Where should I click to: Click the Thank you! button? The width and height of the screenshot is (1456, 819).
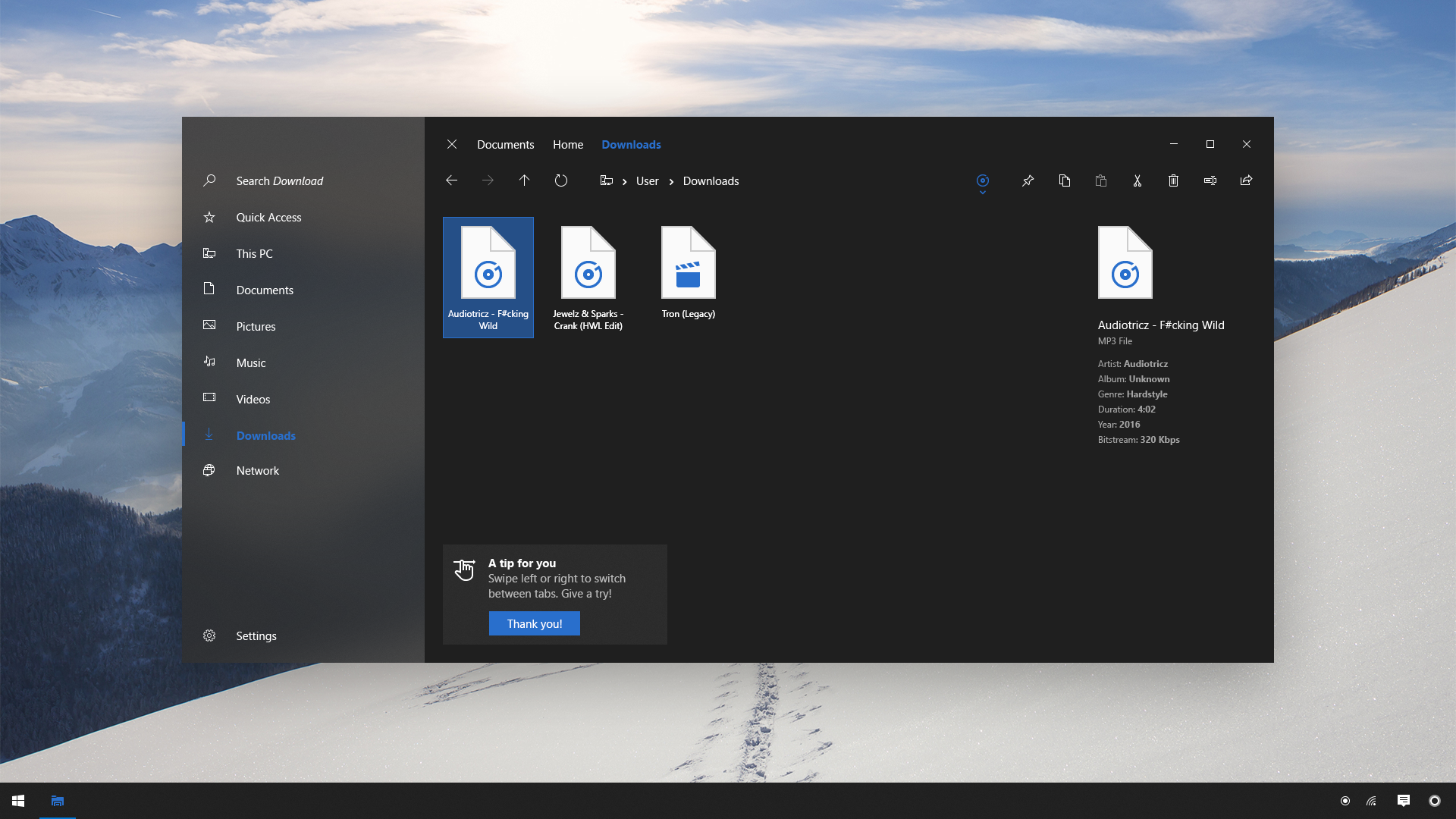pyautogui.click(x=535, y=623)
